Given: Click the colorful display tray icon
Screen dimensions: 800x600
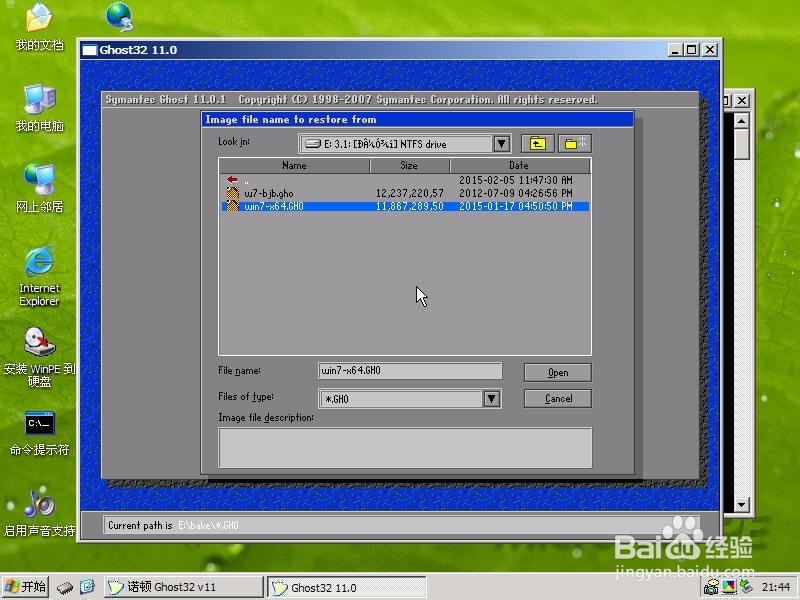Looking at the screenshot, I should [729, 587].
